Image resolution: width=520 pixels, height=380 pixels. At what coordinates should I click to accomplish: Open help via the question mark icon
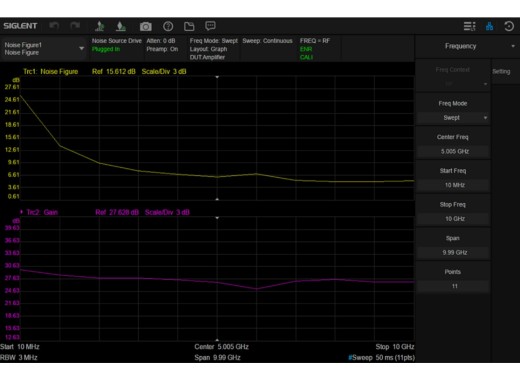[x=168, y=26]
